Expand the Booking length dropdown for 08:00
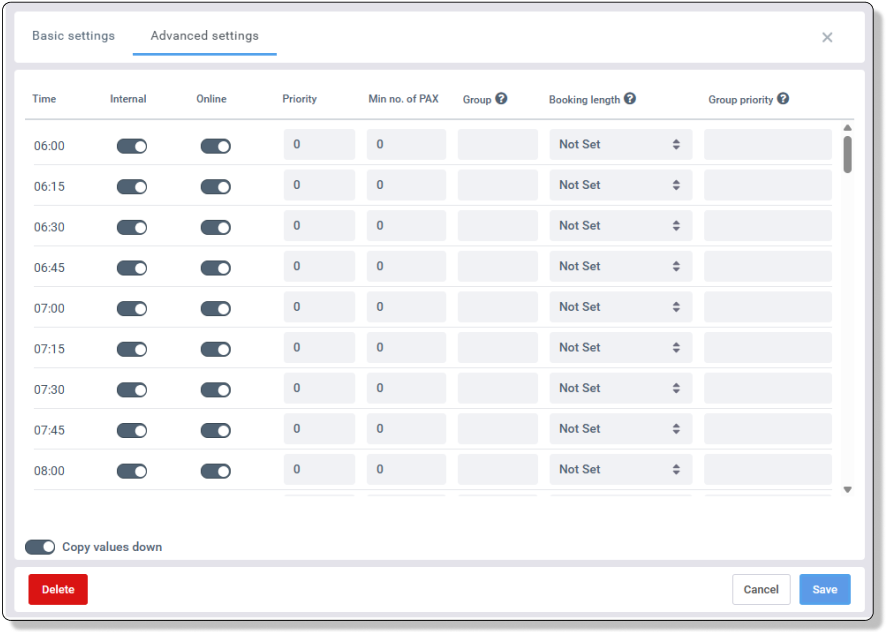Image resolution: width=887 pixels, height=632 pixels. pos(620,469)
